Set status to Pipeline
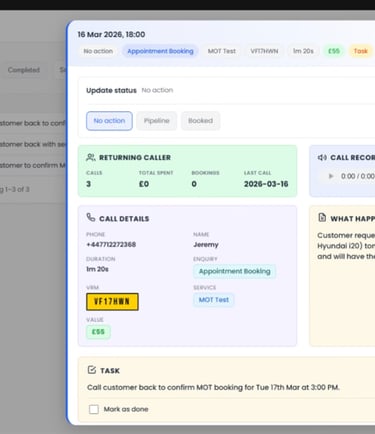 (157, 121)
